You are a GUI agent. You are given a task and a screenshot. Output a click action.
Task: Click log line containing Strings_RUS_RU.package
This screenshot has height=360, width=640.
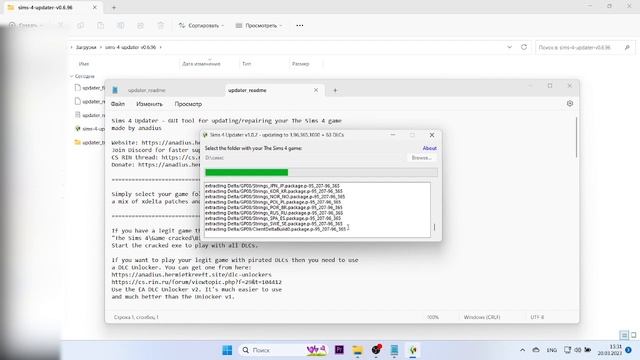tap(274, 213)
